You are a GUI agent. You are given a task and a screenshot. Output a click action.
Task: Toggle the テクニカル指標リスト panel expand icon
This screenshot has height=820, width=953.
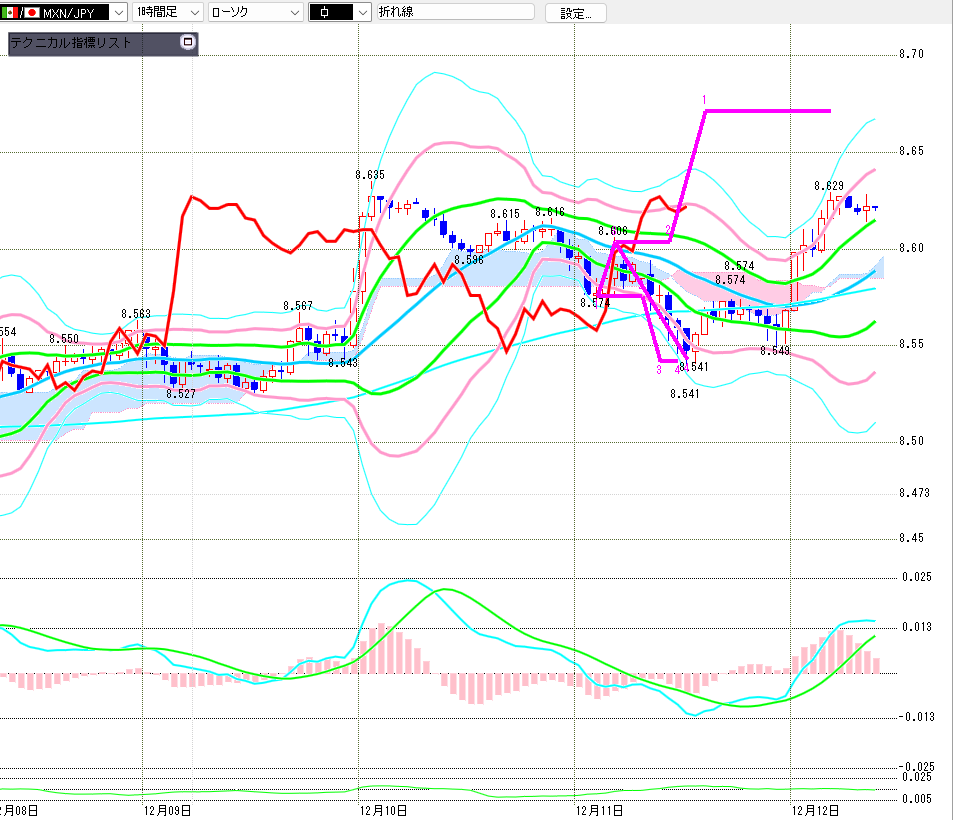point(186,42)
